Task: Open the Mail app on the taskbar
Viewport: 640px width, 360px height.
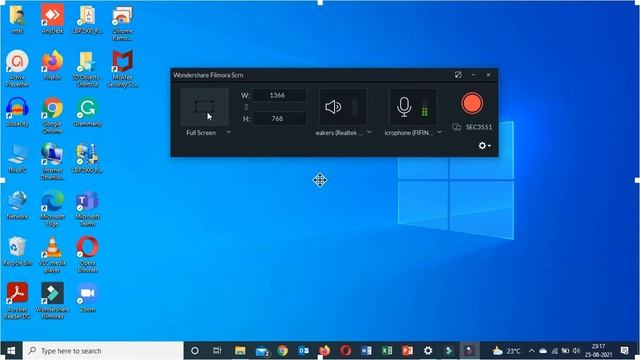Action: point(262,351)
